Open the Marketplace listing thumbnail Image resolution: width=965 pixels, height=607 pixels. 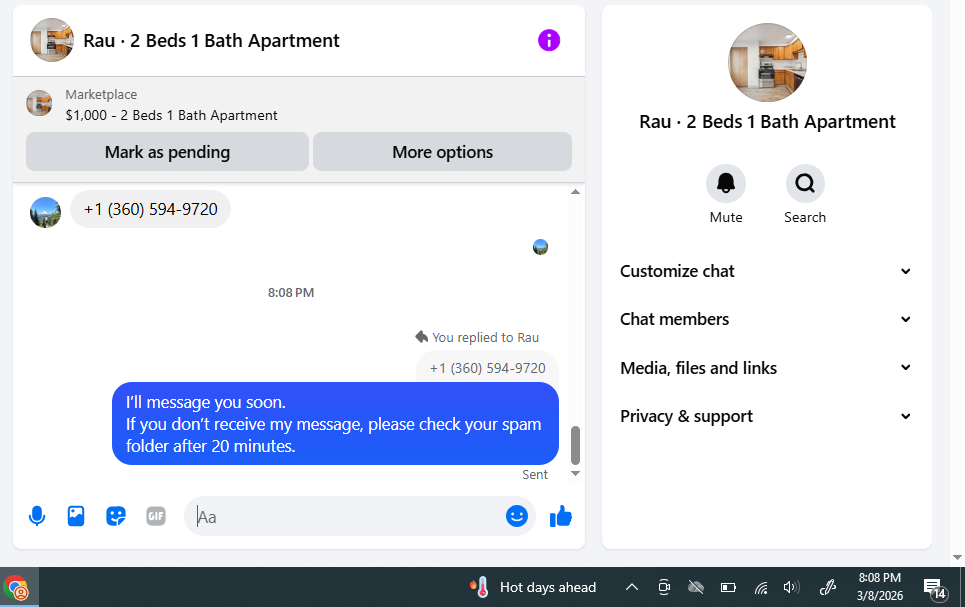click(x=39, y=103)
